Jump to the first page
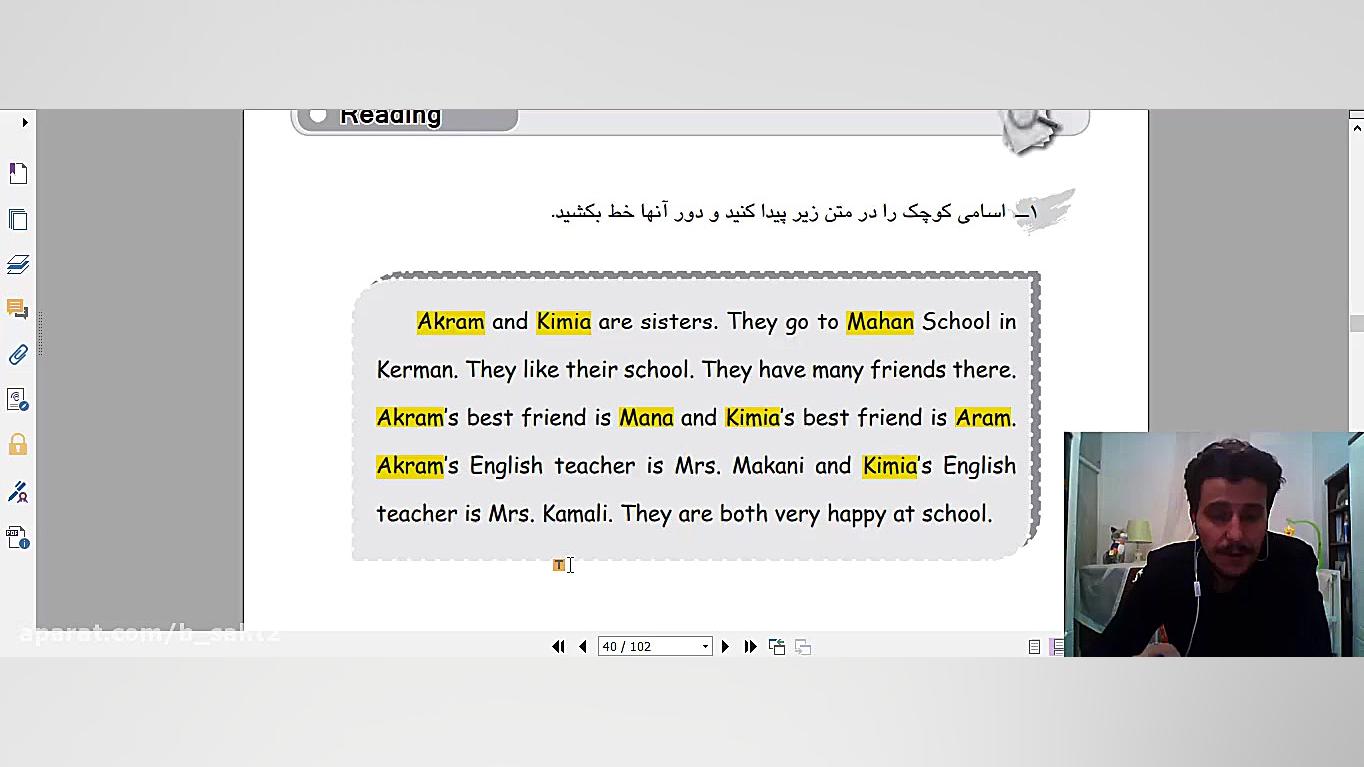The image size is (1364, 767). [x=558, y=647]
